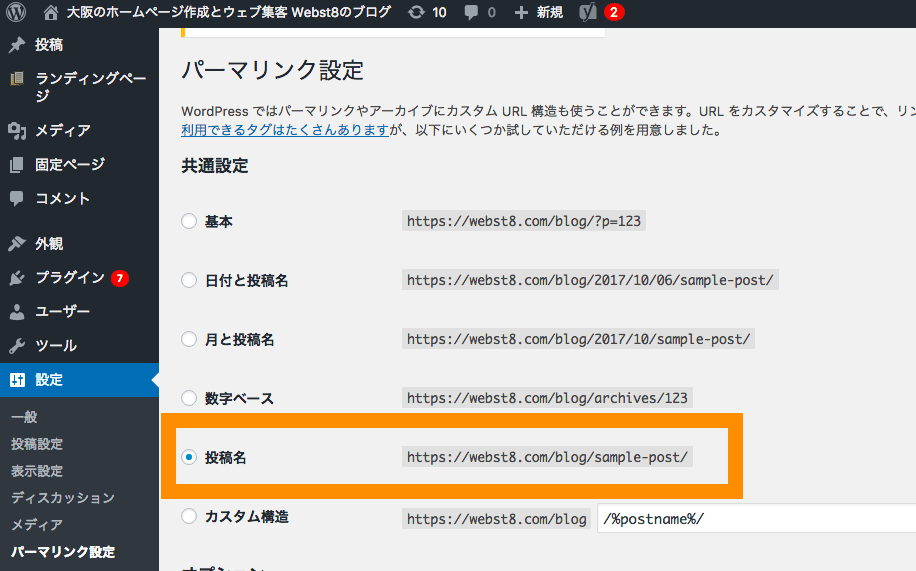Click the home icon in admin bar
916x571 pixels.
click(51, 12)
